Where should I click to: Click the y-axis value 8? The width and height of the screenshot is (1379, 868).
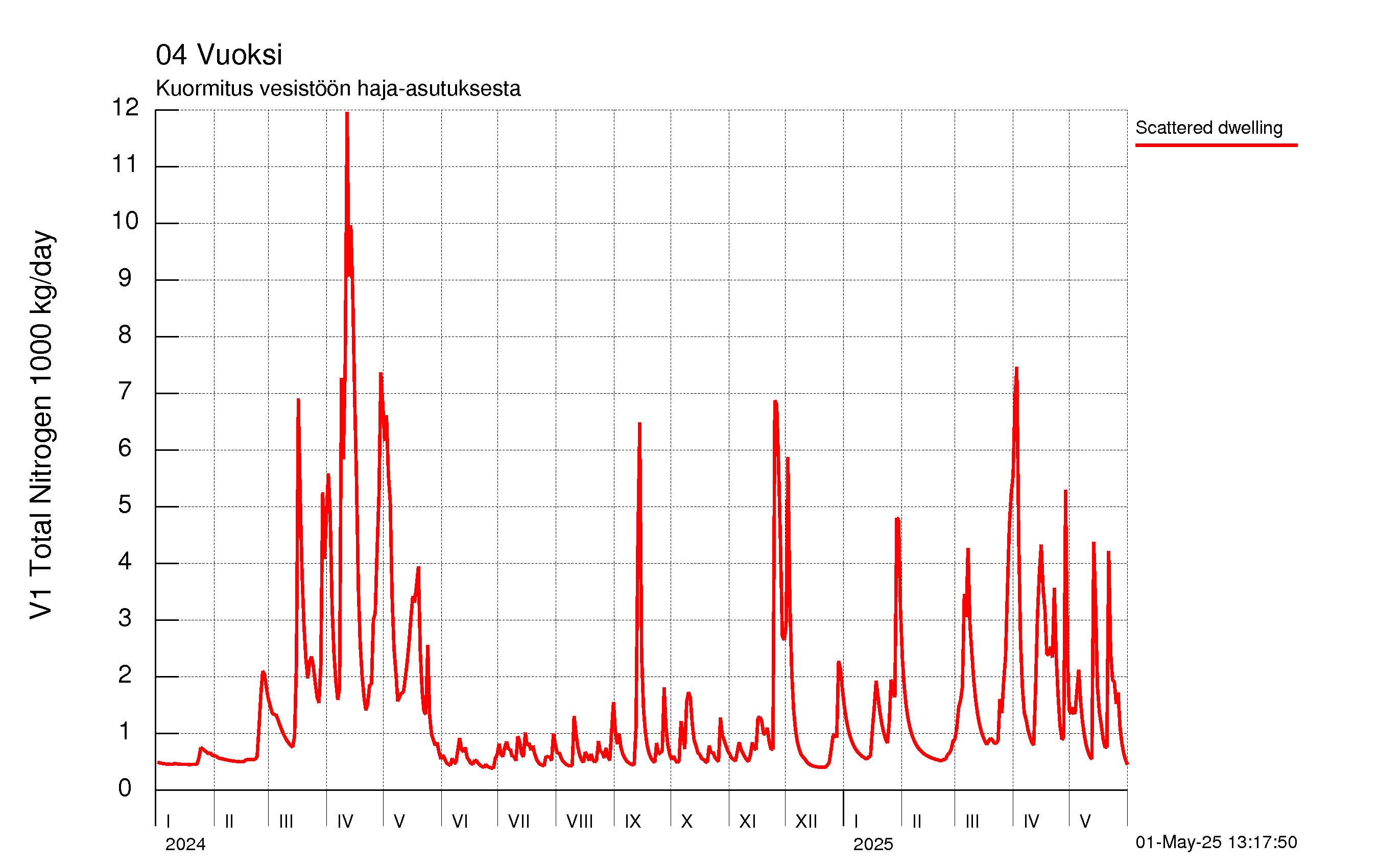tap(125, 335)
